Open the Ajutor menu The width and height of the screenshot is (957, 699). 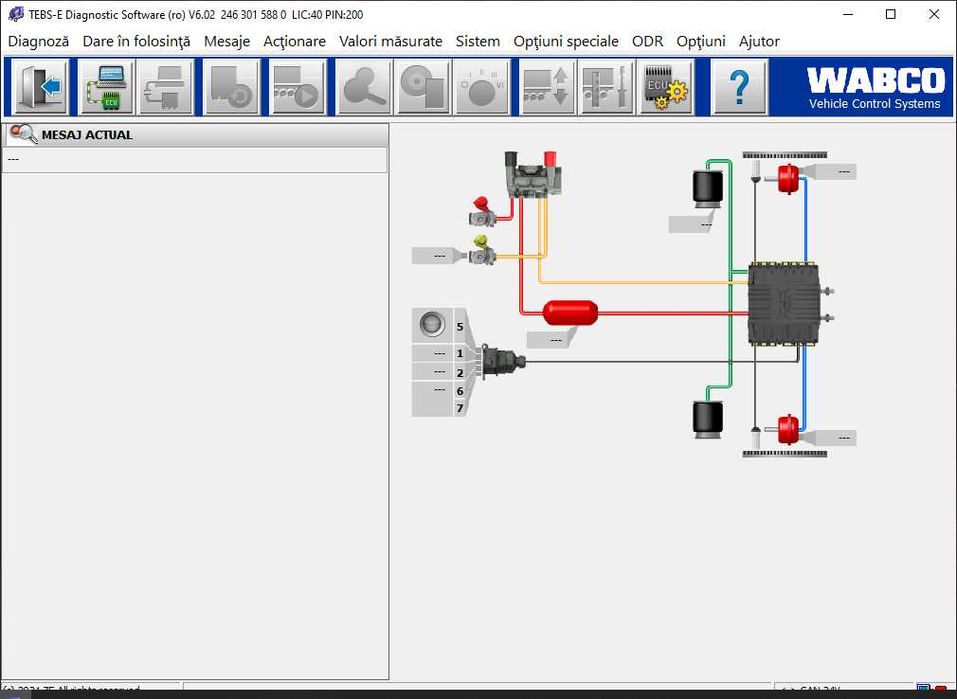[x=759, y=42]
